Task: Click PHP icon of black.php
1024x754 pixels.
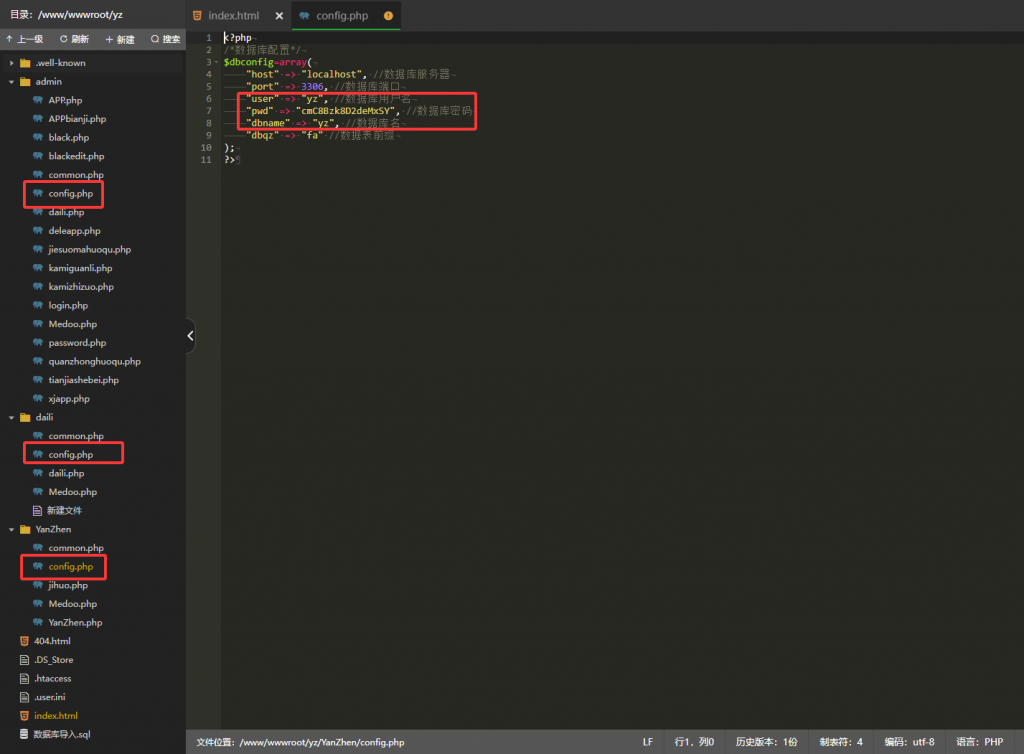Action: 38,137
